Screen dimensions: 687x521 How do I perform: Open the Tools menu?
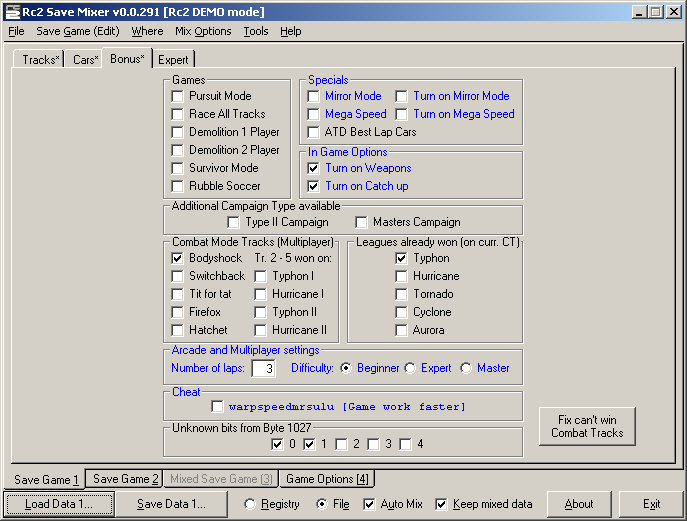pos(256,32)
